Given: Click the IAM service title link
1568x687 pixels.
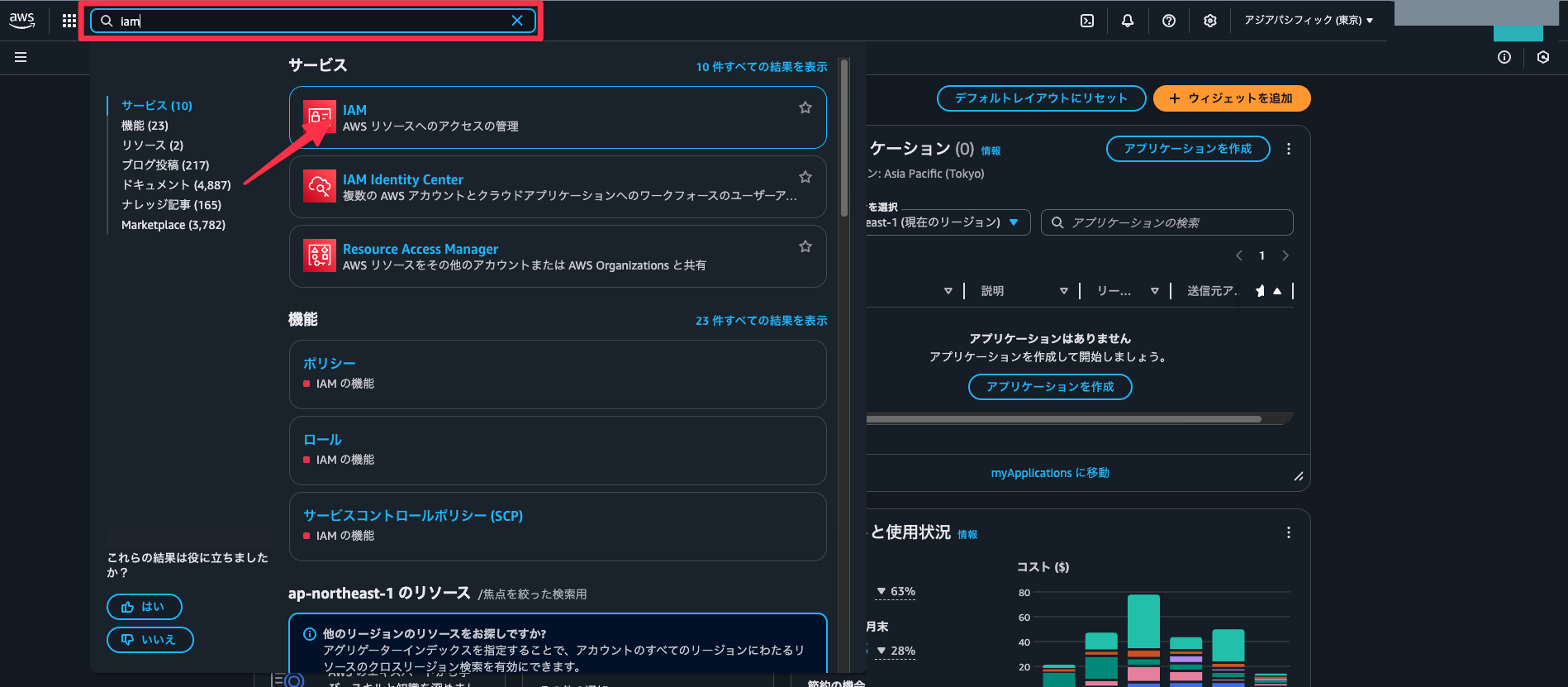Looking at the screenshot, I should pos(354,110).
